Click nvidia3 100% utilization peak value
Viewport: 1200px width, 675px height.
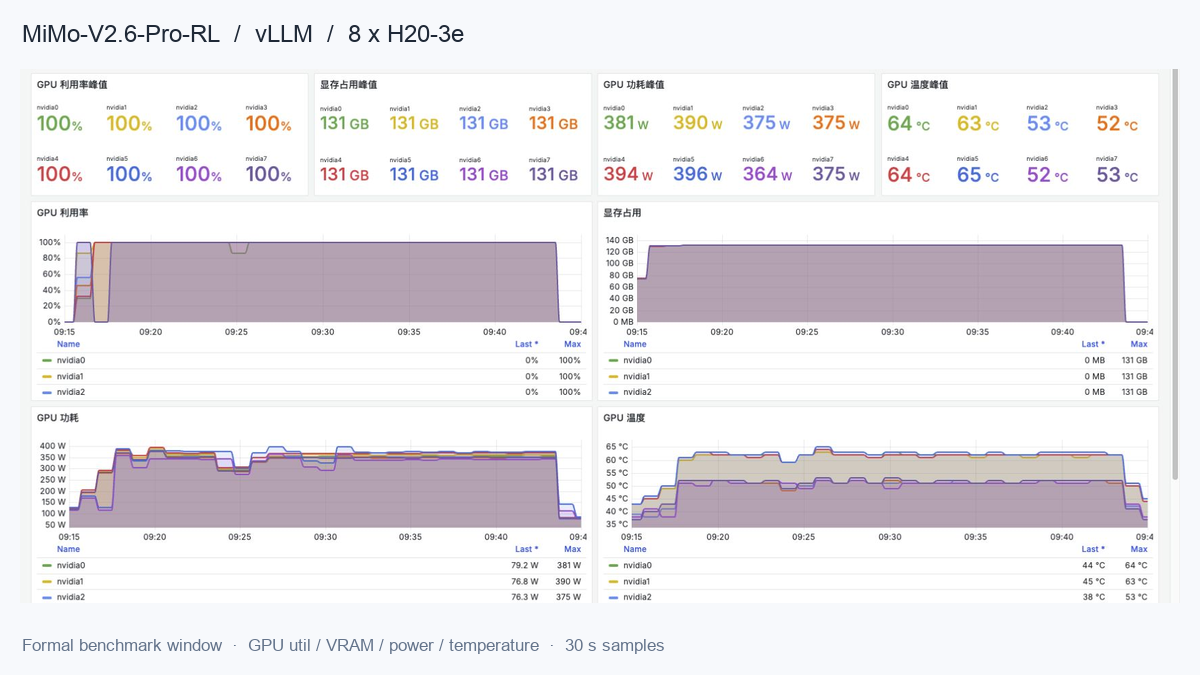(269, 123)
